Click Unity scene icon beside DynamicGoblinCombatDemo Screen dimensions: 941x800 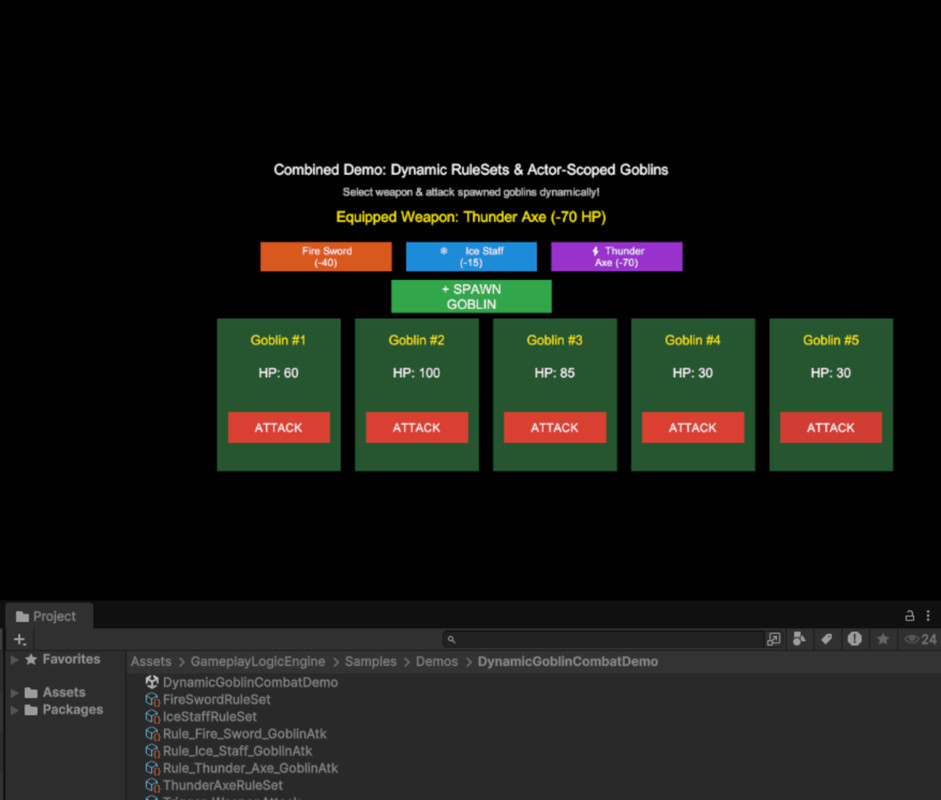click(x=152, y=682)
